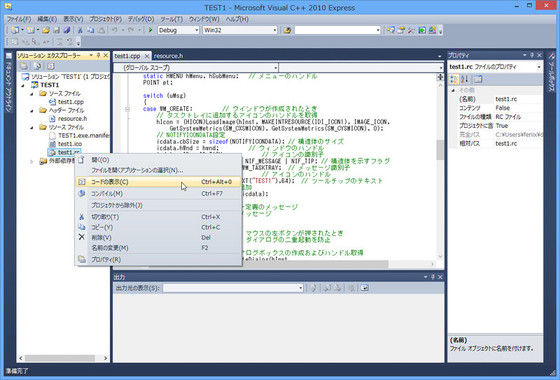Select resource.h in Solution Explorer tree

pyautogui.click(x=72, y=119)
